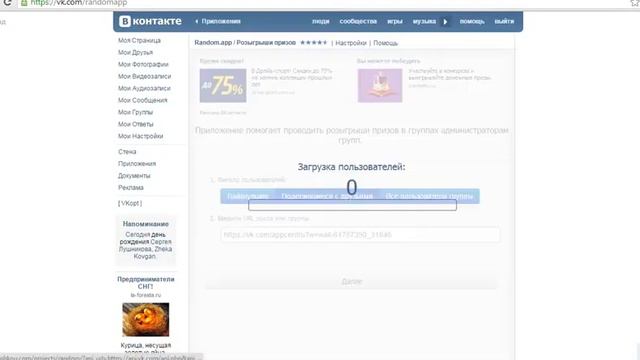Click the Загрузка пользователей heading
This screenshot has width=640, height=360.
351,167
